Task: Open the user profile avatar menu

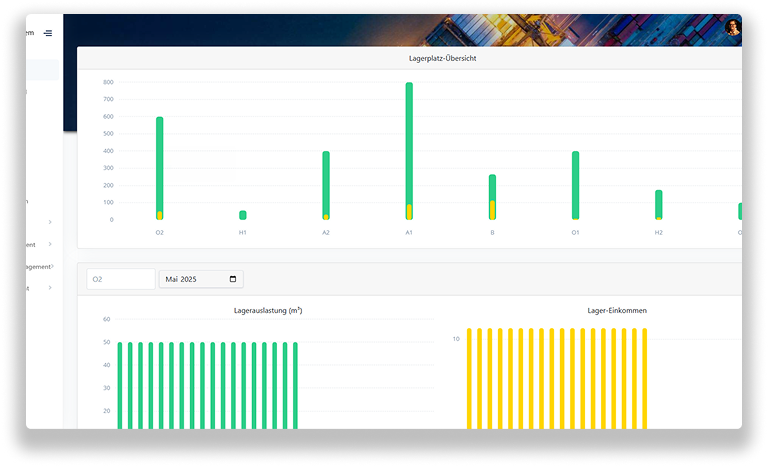Action: click(732, 28)
